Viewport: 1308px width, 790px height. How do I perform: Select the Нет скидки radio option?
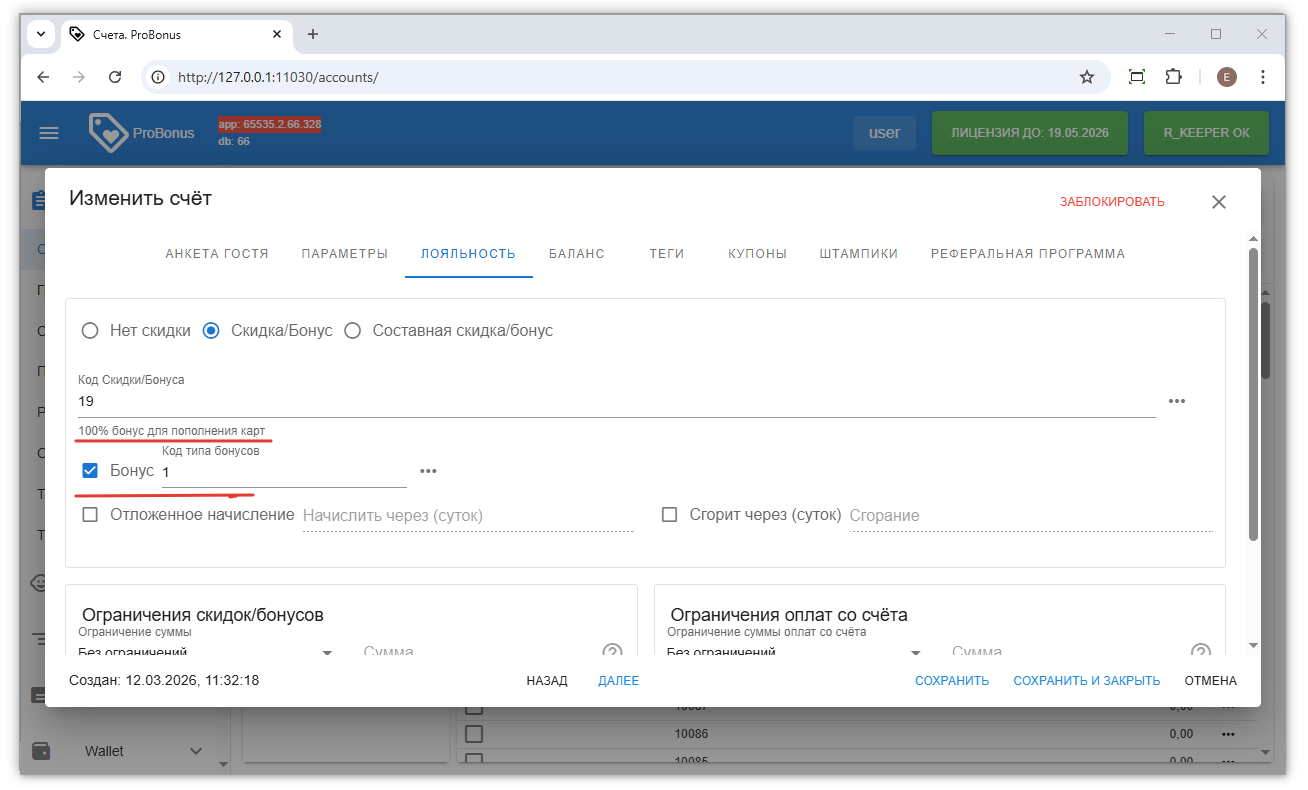point(91,331)
